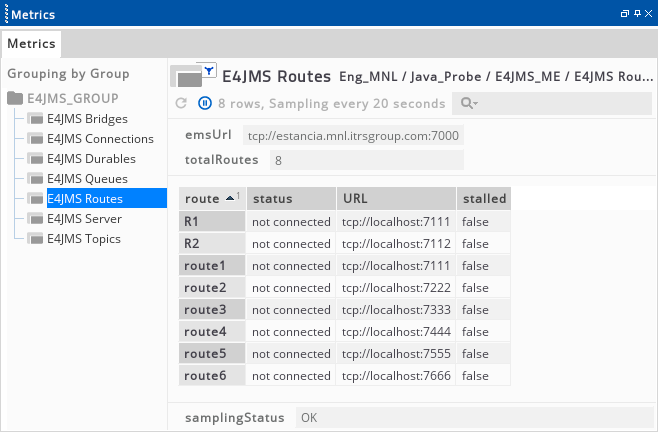The image size is (658, 432).
Task: Click the search magnifier icon
Action: tap(465, 103)
